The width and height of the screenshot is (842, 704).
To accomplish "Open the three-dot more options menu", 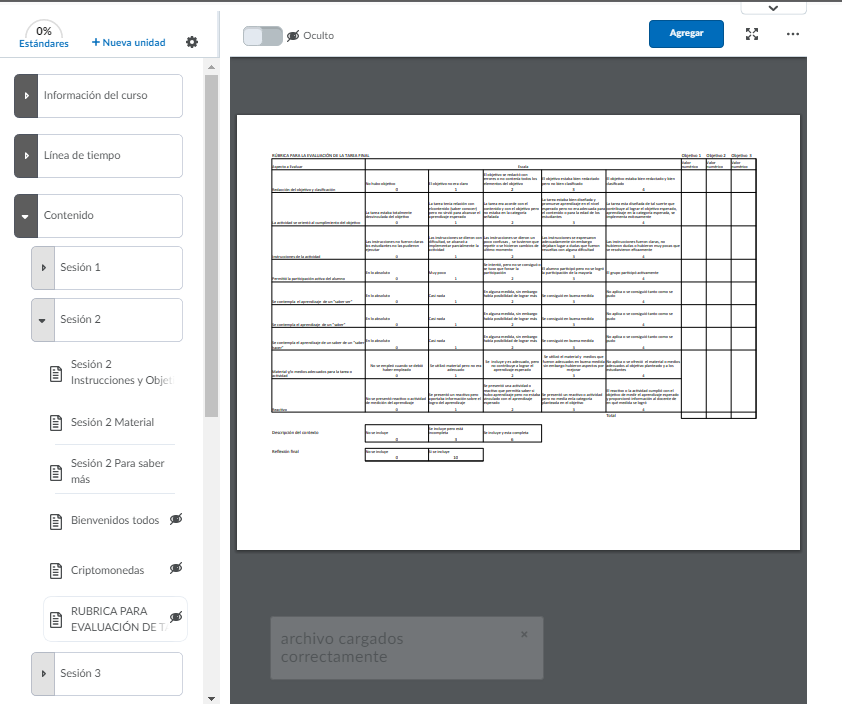I will [793, 34].
